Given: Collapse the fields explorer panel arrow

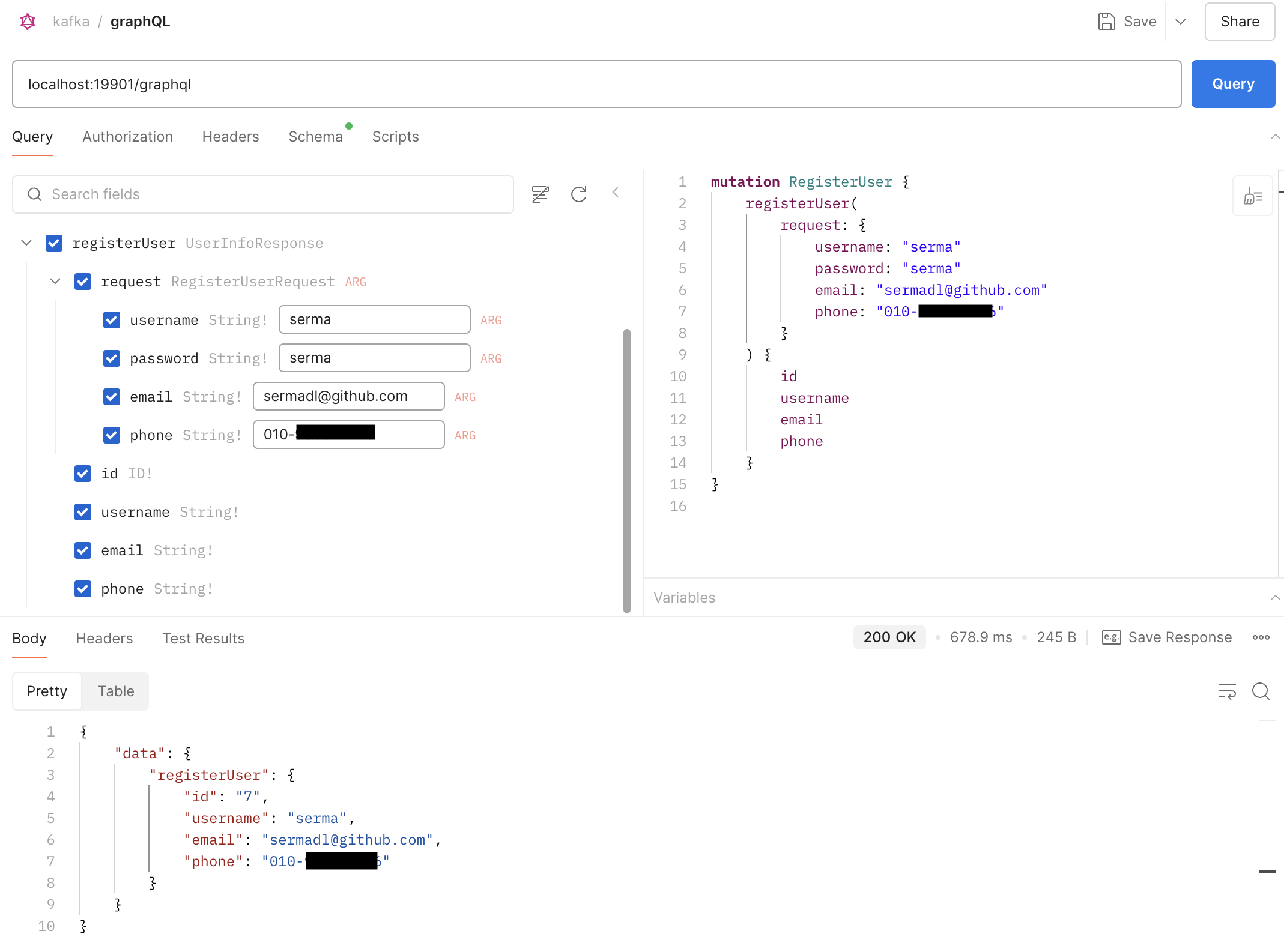Looking at the screenshot, I should 616,193.
